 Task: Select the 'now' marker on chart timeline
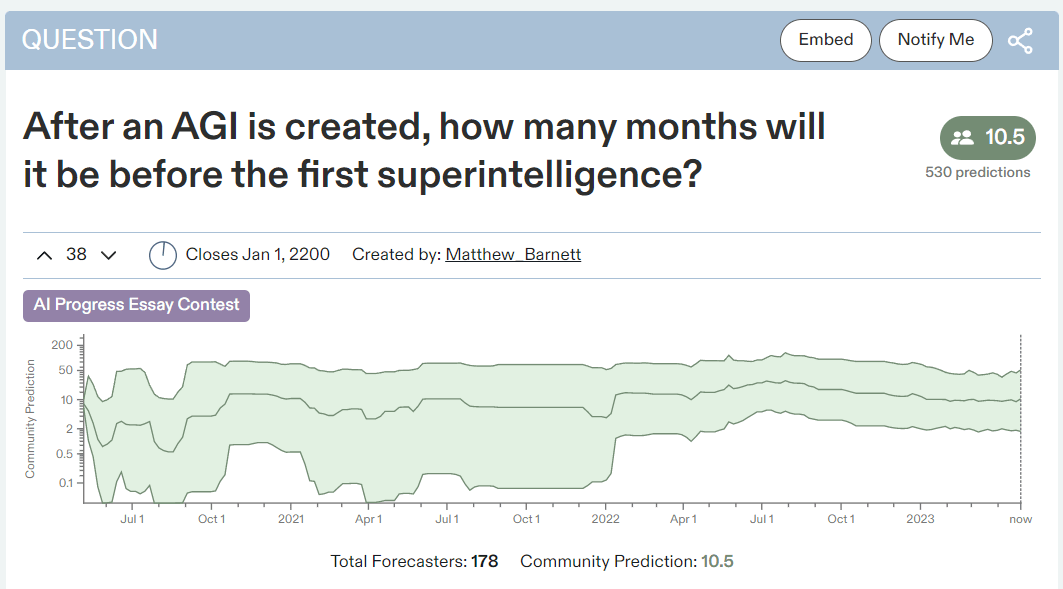(x=1020, y=519)
